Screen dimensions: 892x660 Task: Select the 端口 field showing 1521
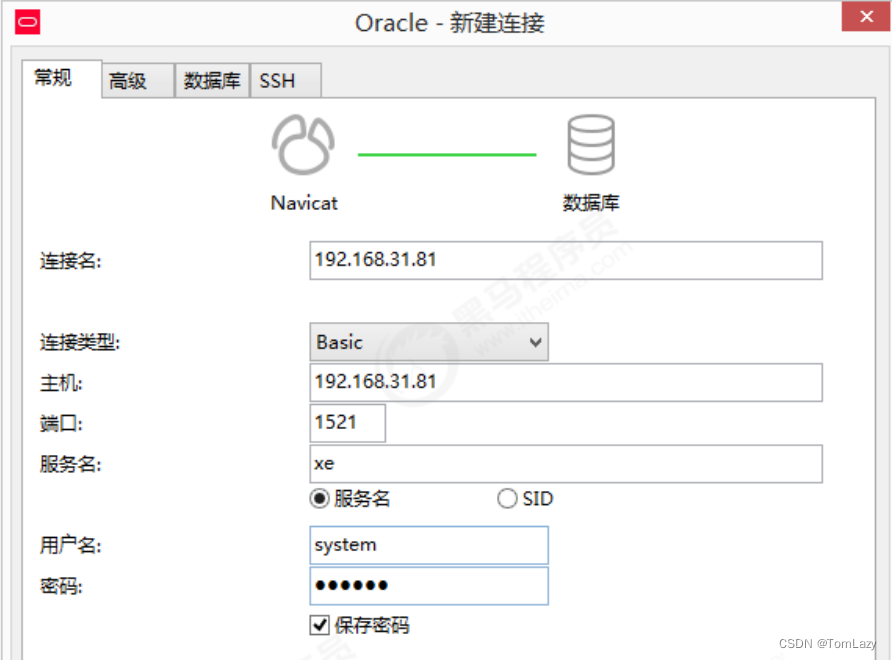click(x=346, y=422)
